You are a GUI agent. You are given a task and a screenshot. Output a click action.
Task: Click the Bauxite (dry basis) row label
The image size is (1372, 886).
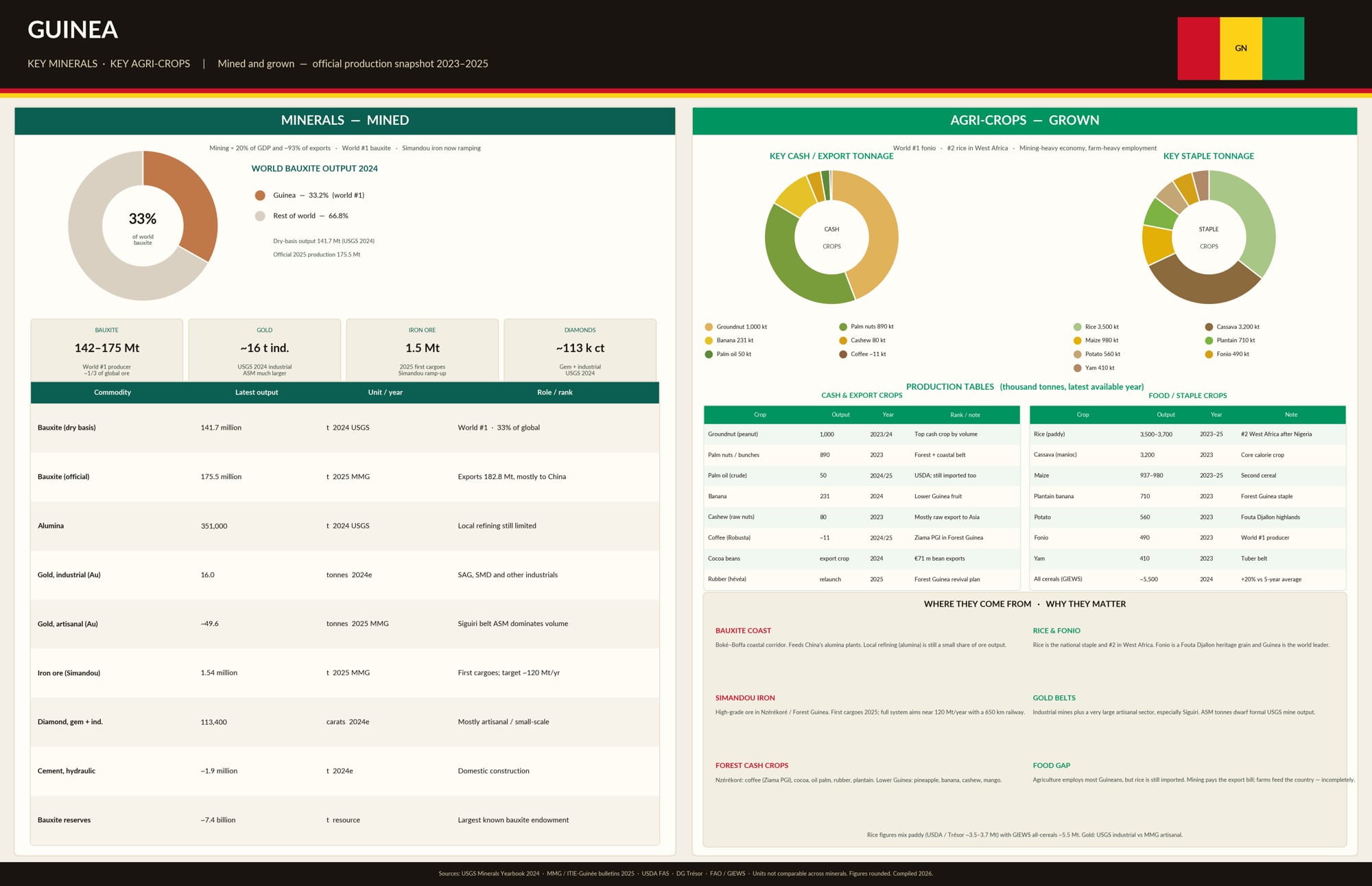[67, 428]
